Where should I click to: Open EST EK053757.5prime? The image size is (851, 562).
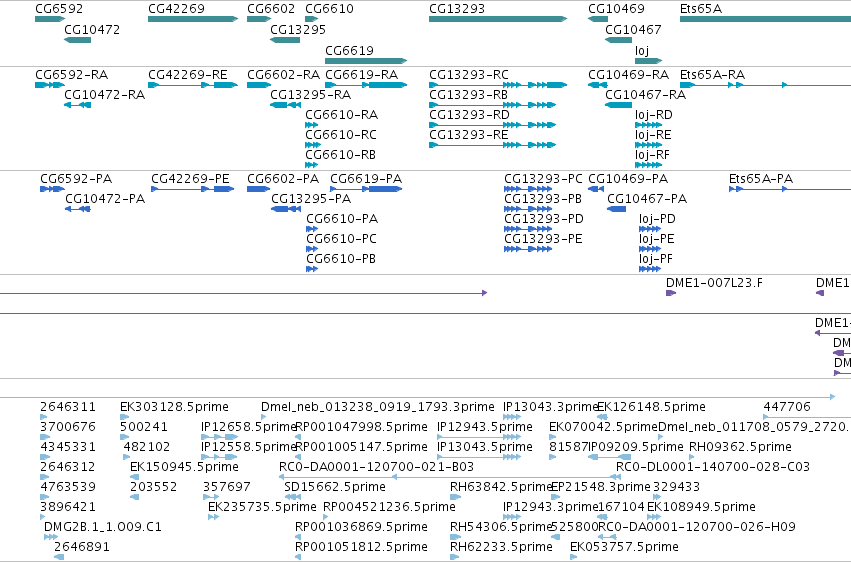(x=624, y=546)
